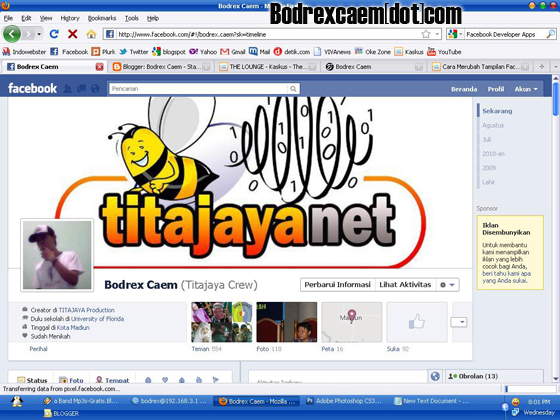Open the gear settings dropdown on the profile
560x420 pixels.
pos(447,285)
